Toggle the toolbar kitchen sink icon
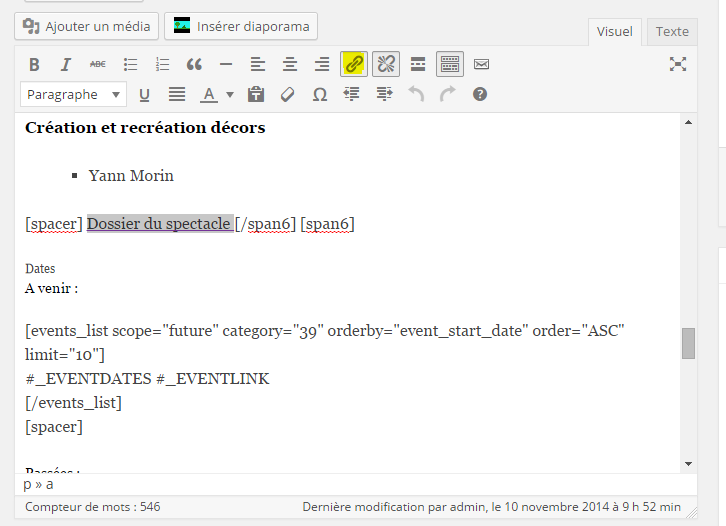Viewport: 726px width, 526px height. 450,64
